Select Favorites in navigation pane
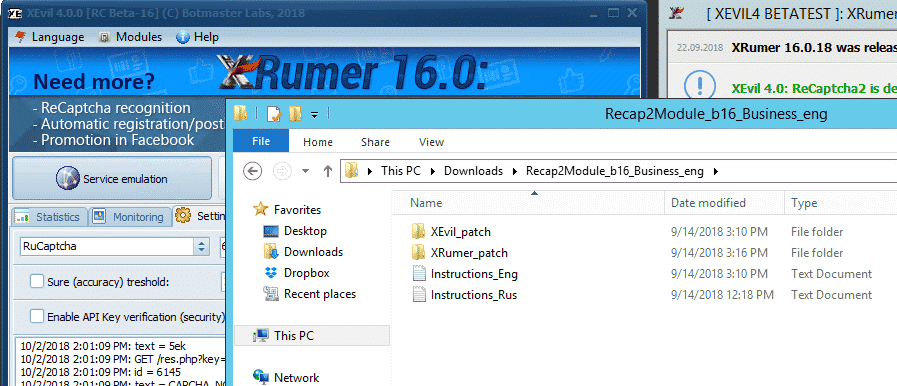 [x=297, y=210]
